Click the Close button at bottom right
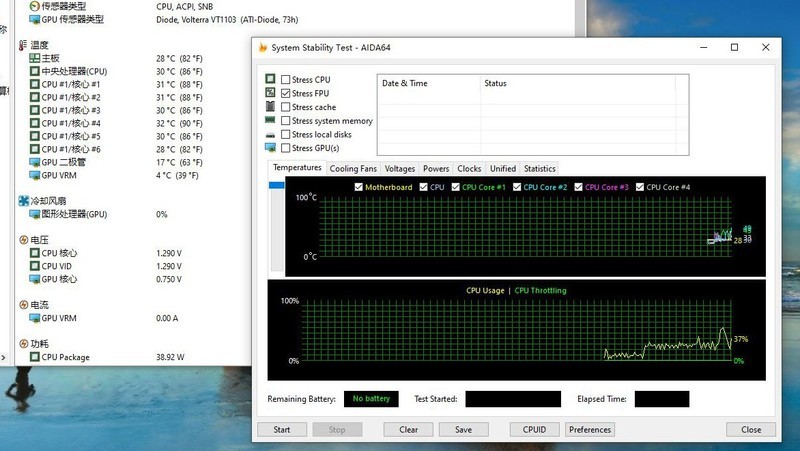800x451 pixels. click(751, 430)
